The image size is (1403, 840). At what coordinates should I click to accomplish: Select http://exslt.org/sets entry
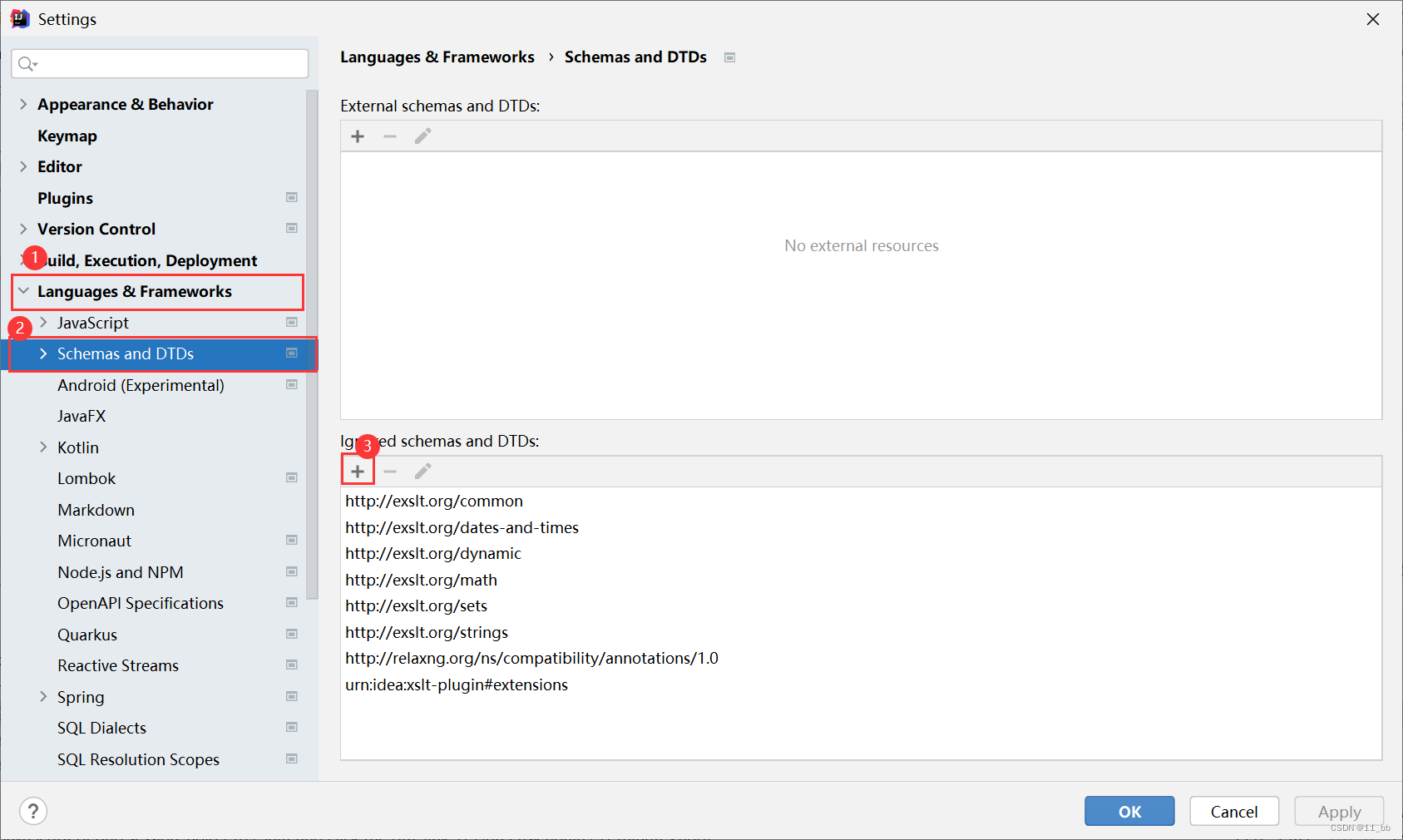(416, 605)
